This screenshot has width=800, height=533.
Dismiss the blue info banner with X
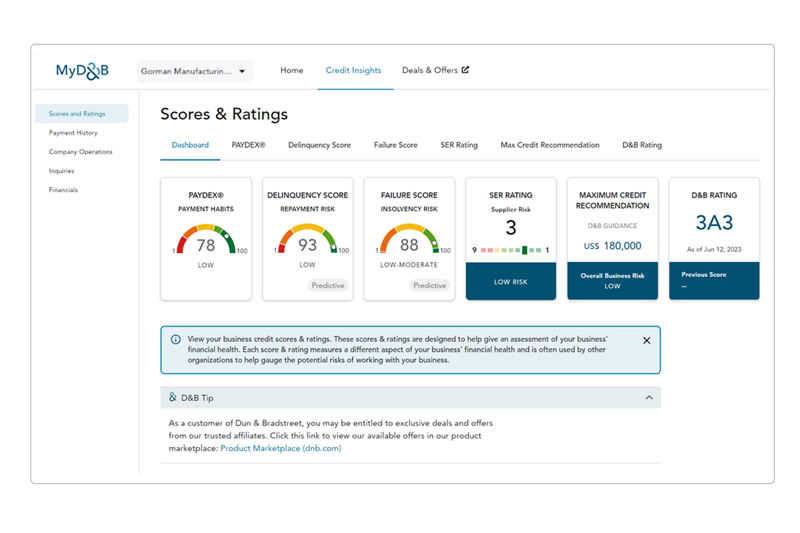click(x=646, y=341)
